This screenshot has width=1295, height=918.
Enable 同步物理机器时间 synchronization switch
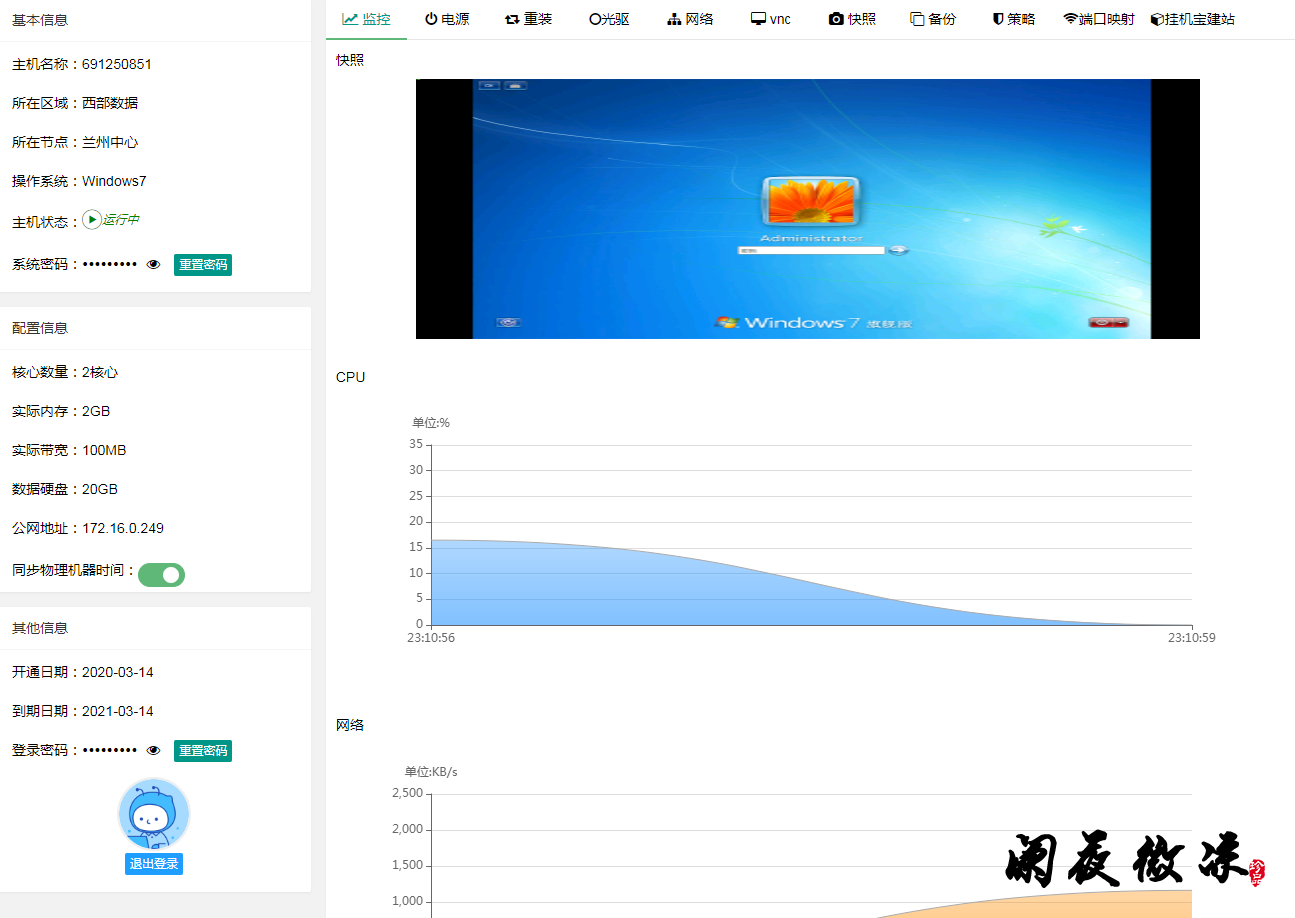[x=161, y=575]
